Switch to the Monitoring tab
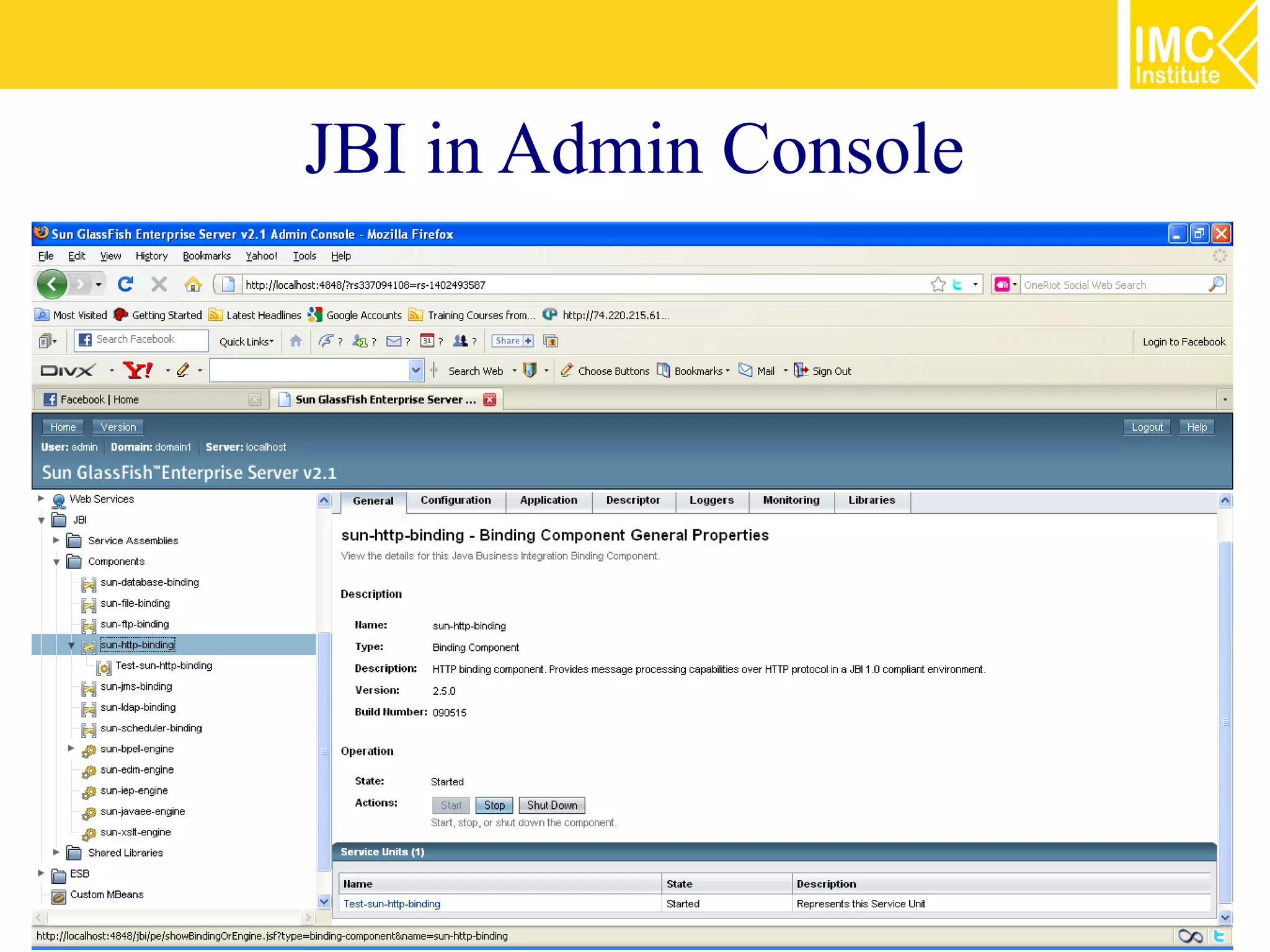 (791, 501)
